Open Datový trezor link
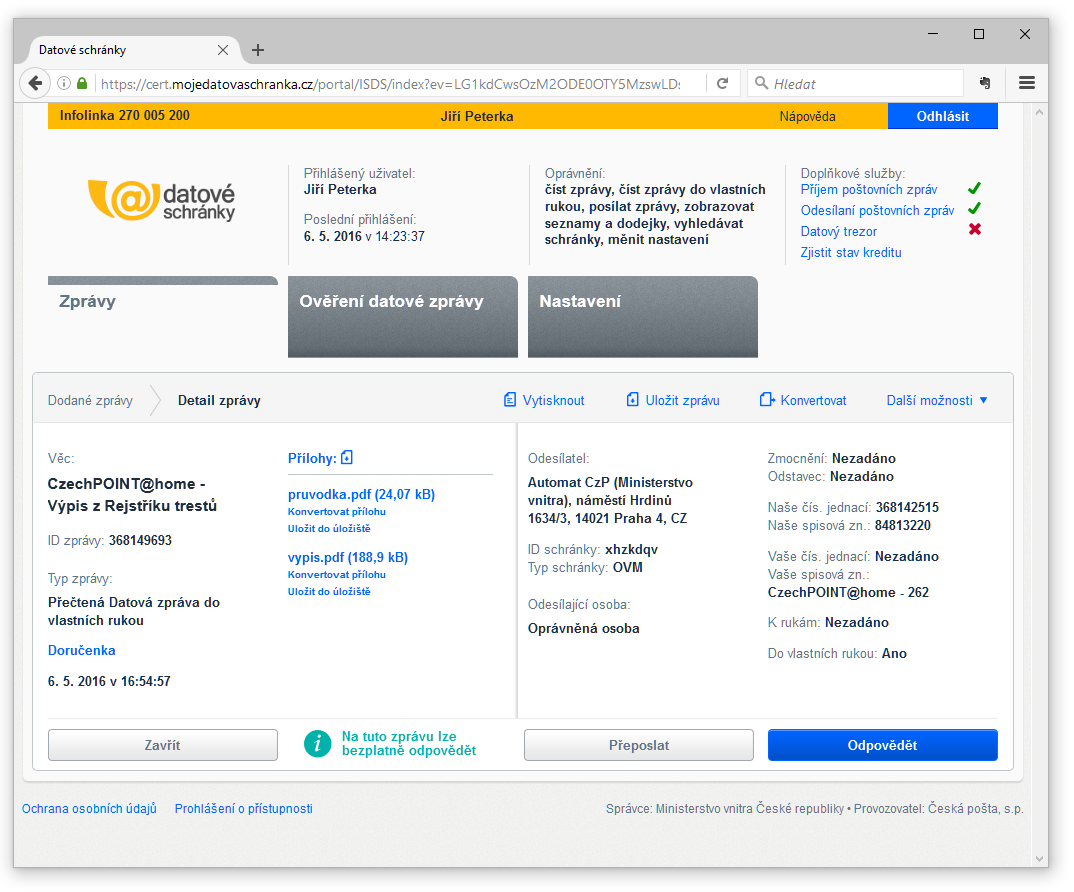This screenshot has height=892, width=1074. click(838, 232)
